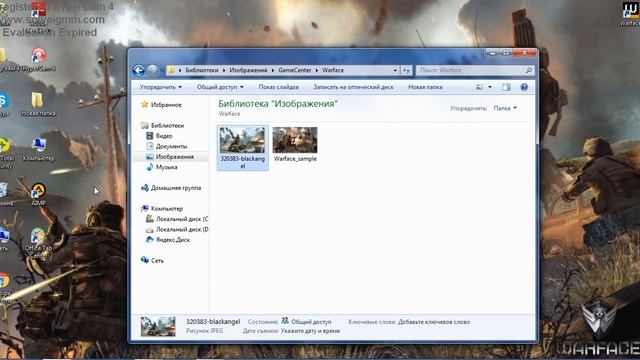Open the Изображения library
This screenshot has height=360, width=640.
point(170,157)
